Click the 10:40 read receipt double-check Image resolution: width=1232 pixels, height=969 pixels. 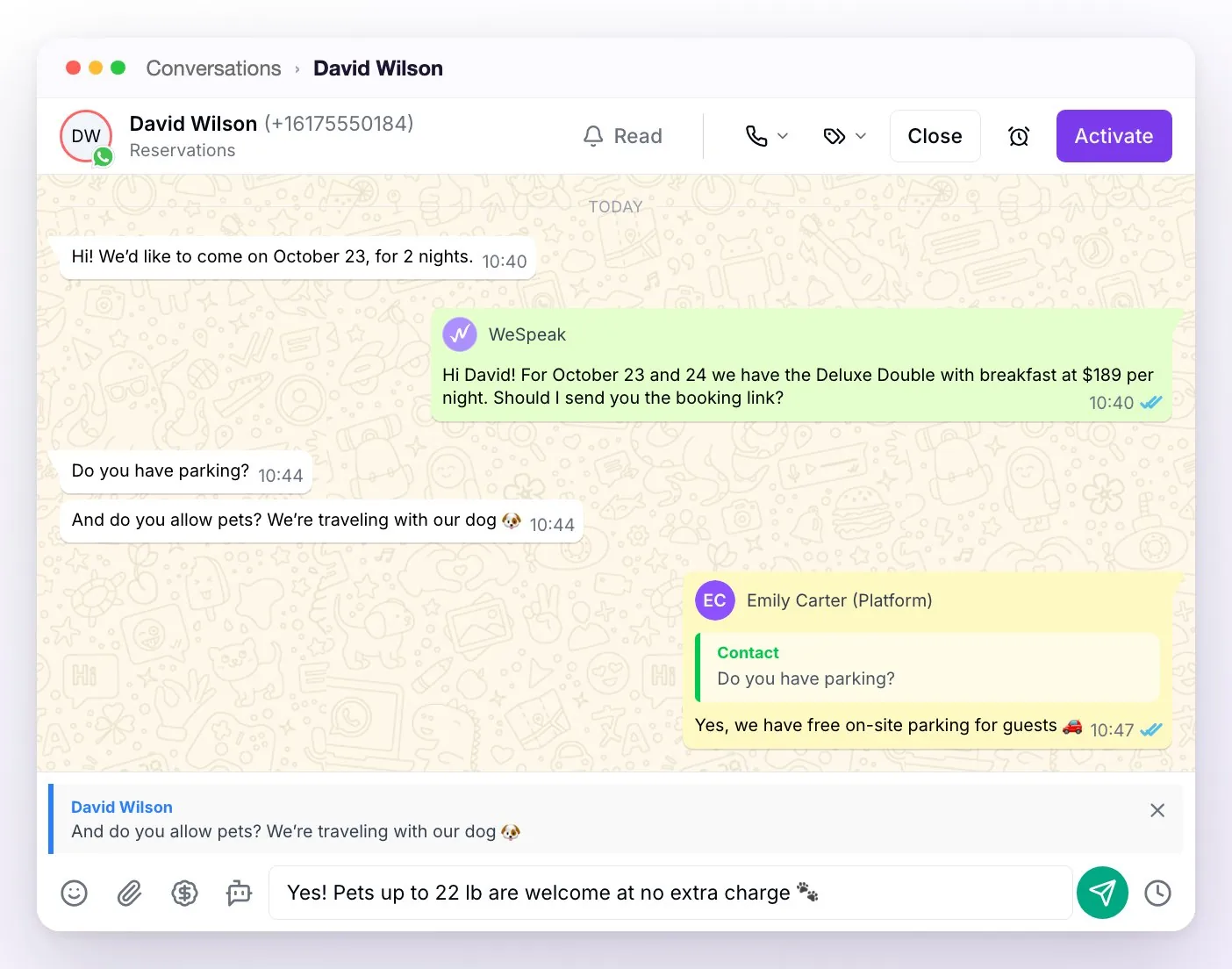(1151, 403)
